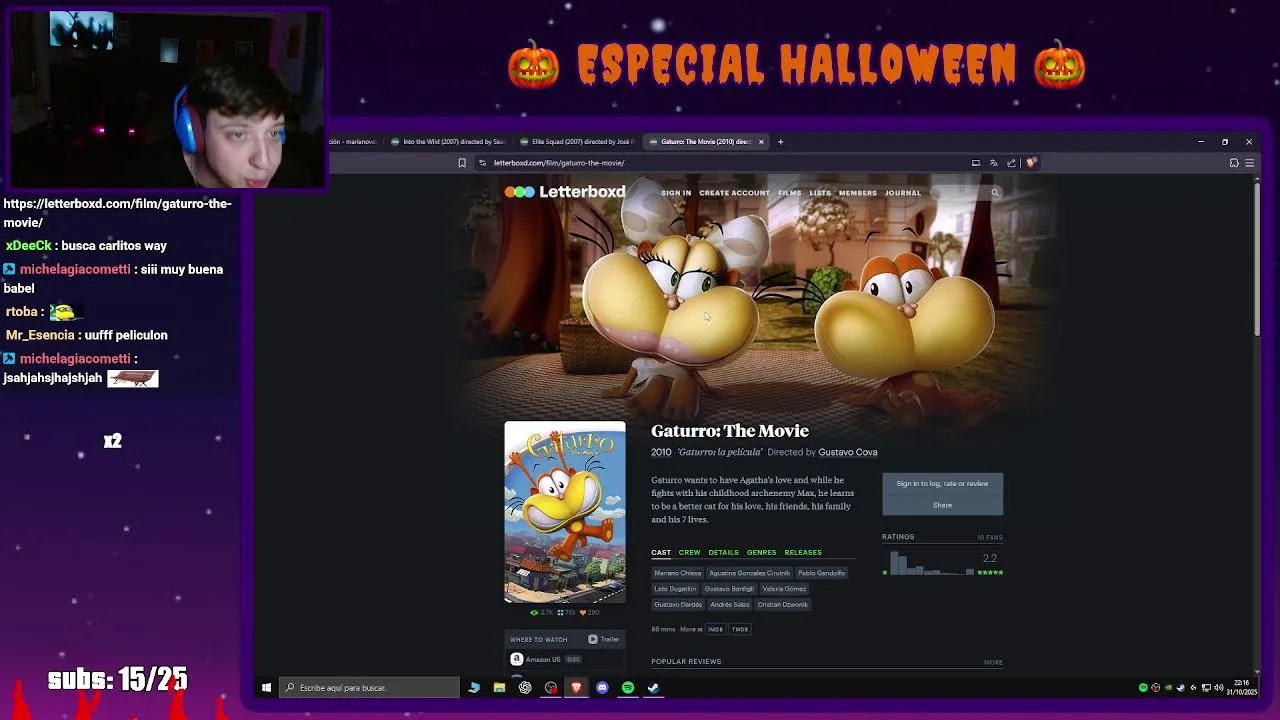
Task: Click the picture-in-picture icon in address bar
Action: pyautogui.click(x=976, y=163)
